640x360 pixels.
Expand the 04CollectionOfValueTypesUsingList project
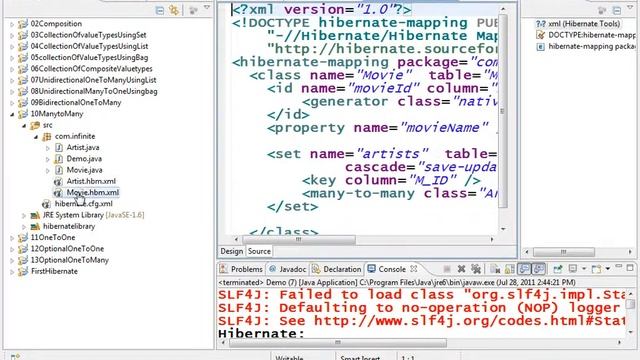tap(12, 47)
